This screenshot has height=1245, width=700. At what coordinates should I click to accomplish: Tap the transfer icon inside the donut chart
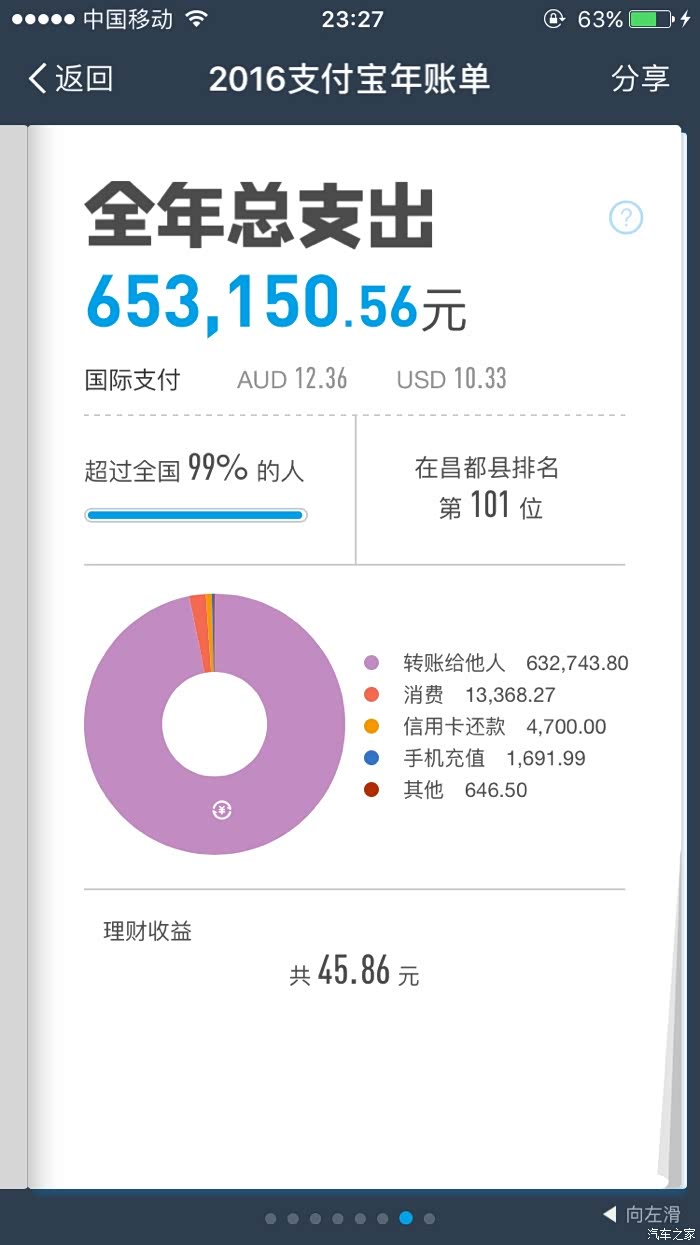(222, 811)
